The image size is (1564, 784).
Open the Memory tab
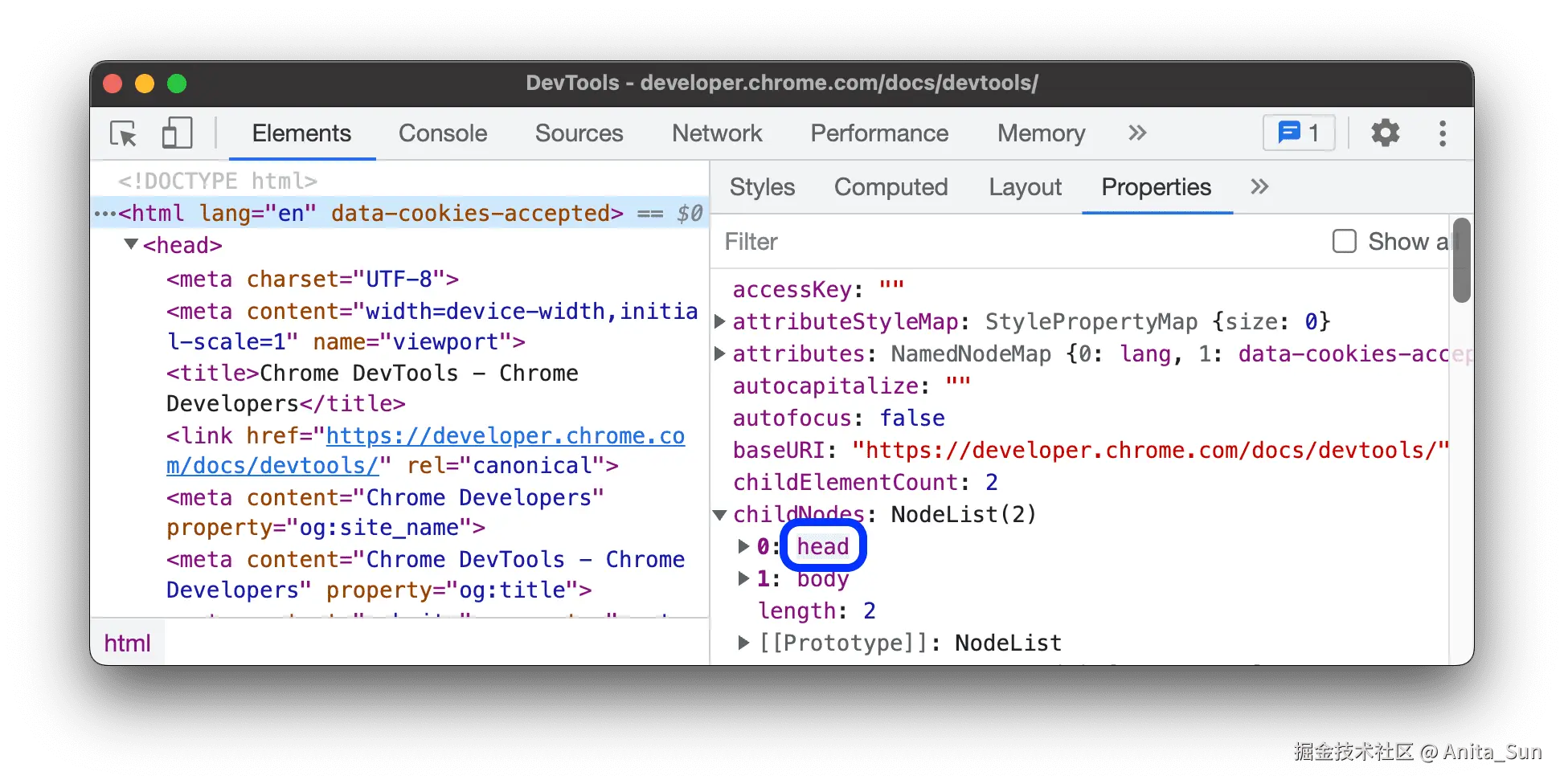pos(1041,133)
